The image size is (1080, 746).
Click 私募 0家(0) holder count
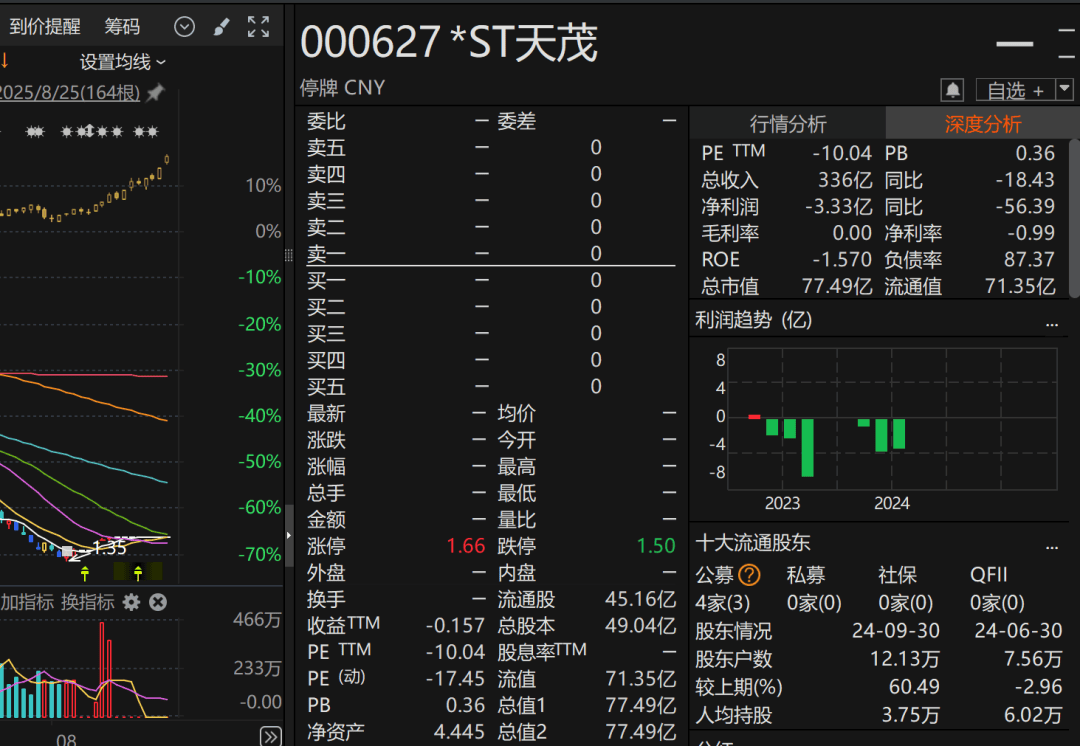[814, 603]
